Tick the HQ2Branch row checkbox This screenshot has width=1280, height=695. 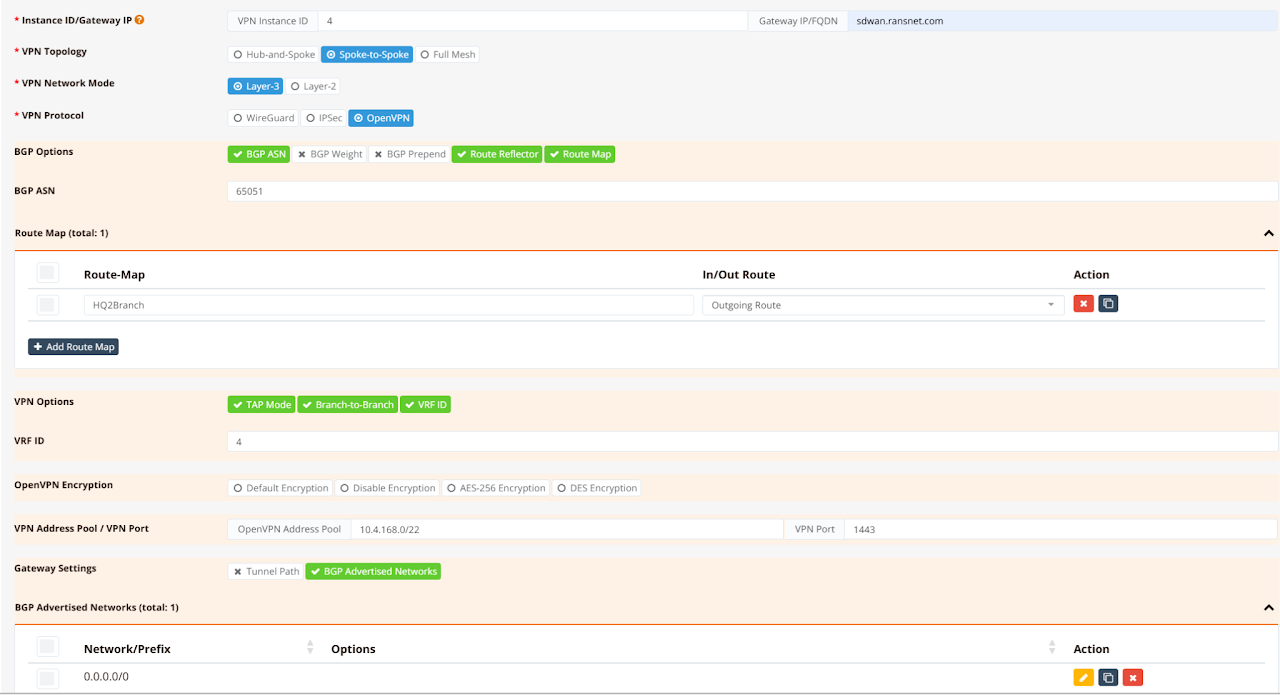(47, 305)
